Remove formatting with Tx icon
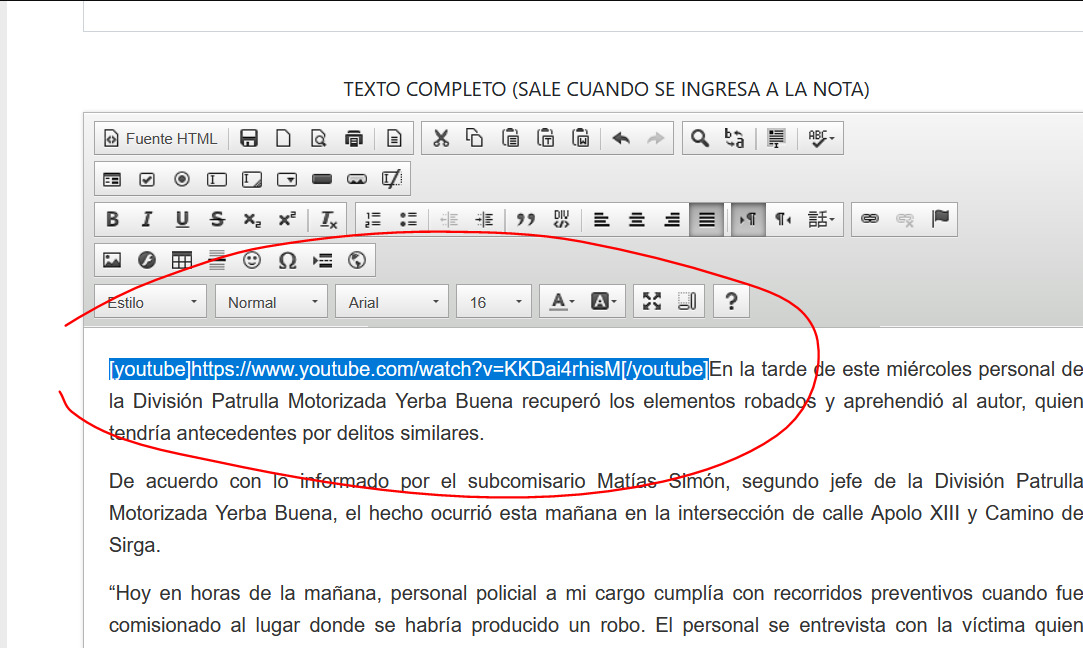This screenshot has width=1083, height=648. point(328,220)
